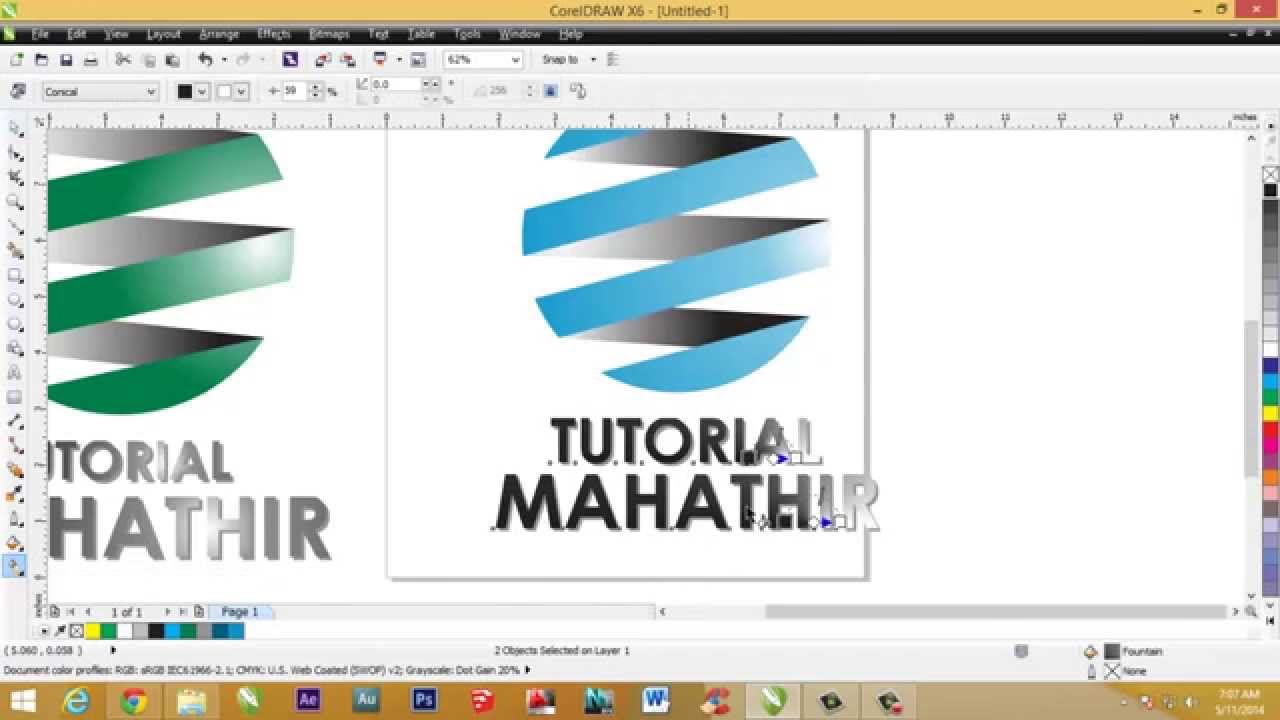Click the Import icon
This screenshot has width=1280, height=720.
click(322, 60)
